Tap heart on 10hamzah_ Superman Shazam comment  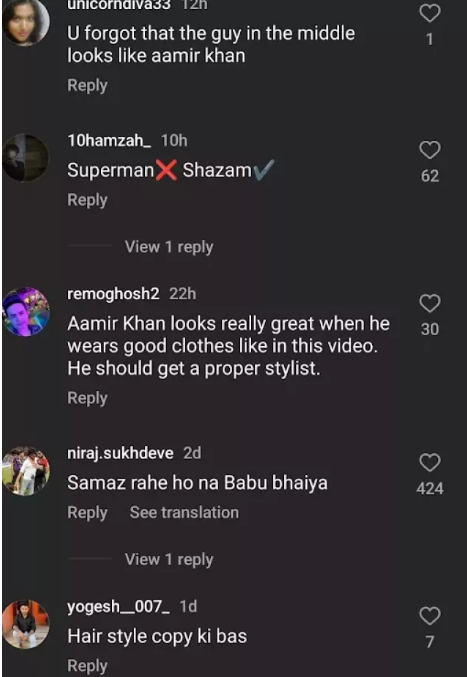[430, 150]
